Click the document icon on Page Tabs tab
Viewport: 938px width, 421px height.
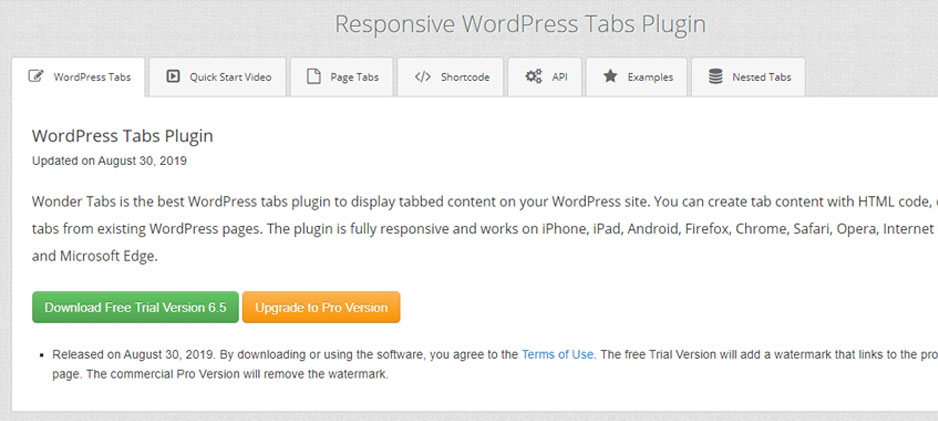pos(313,77)
